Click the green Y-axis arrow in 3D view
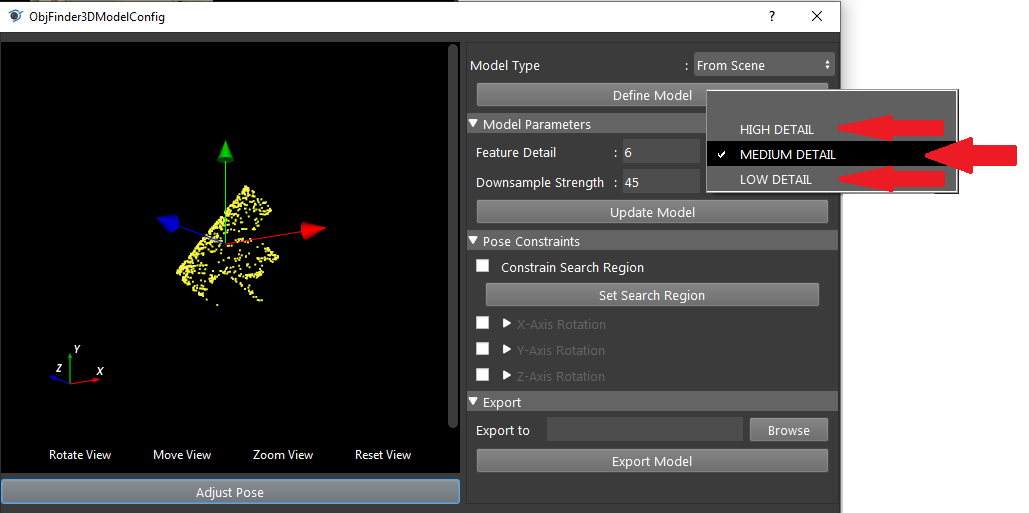 coord(226,151)
